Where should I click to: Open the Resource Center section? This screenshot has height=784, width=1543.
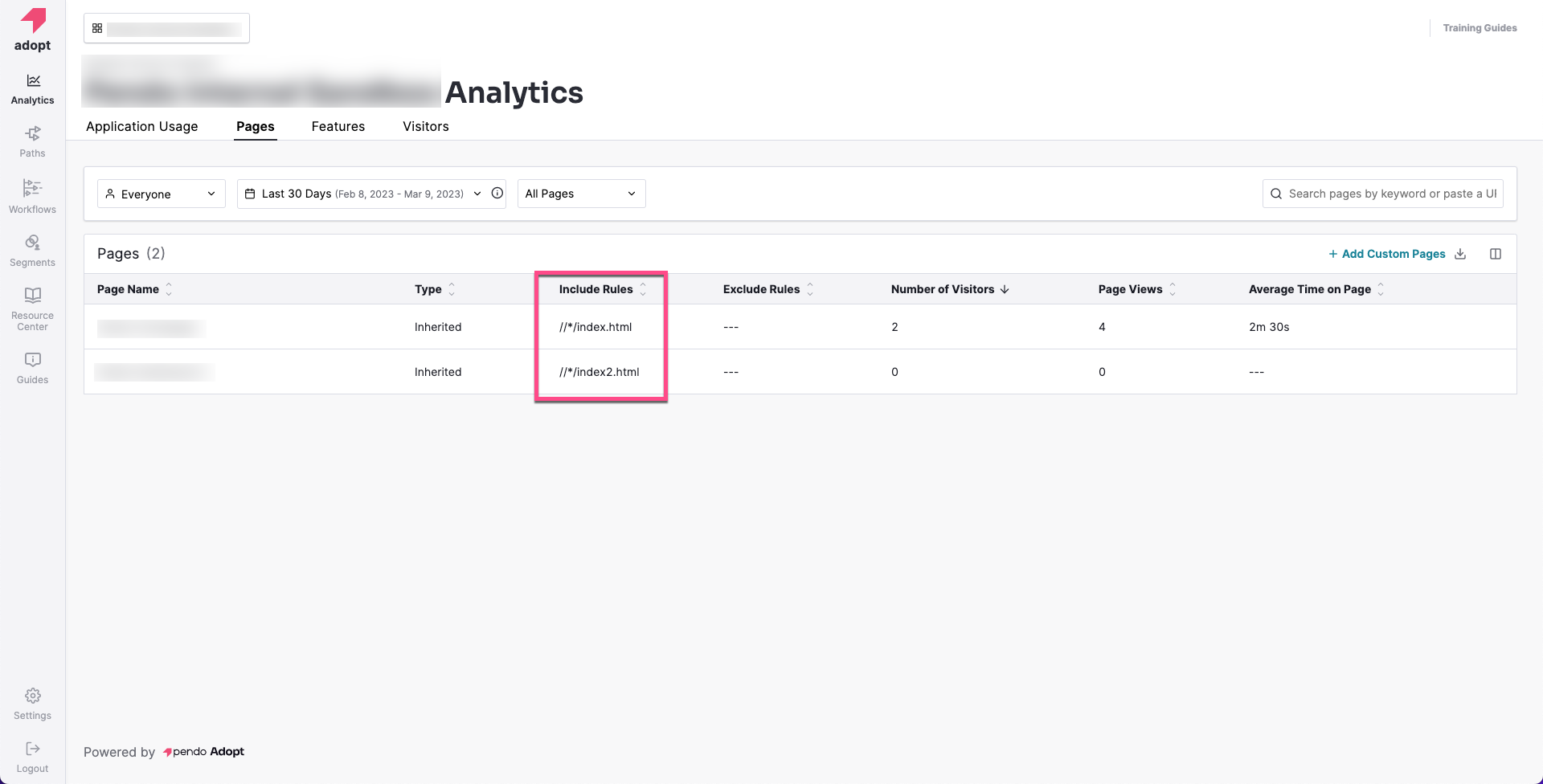(x=32, y=309)
